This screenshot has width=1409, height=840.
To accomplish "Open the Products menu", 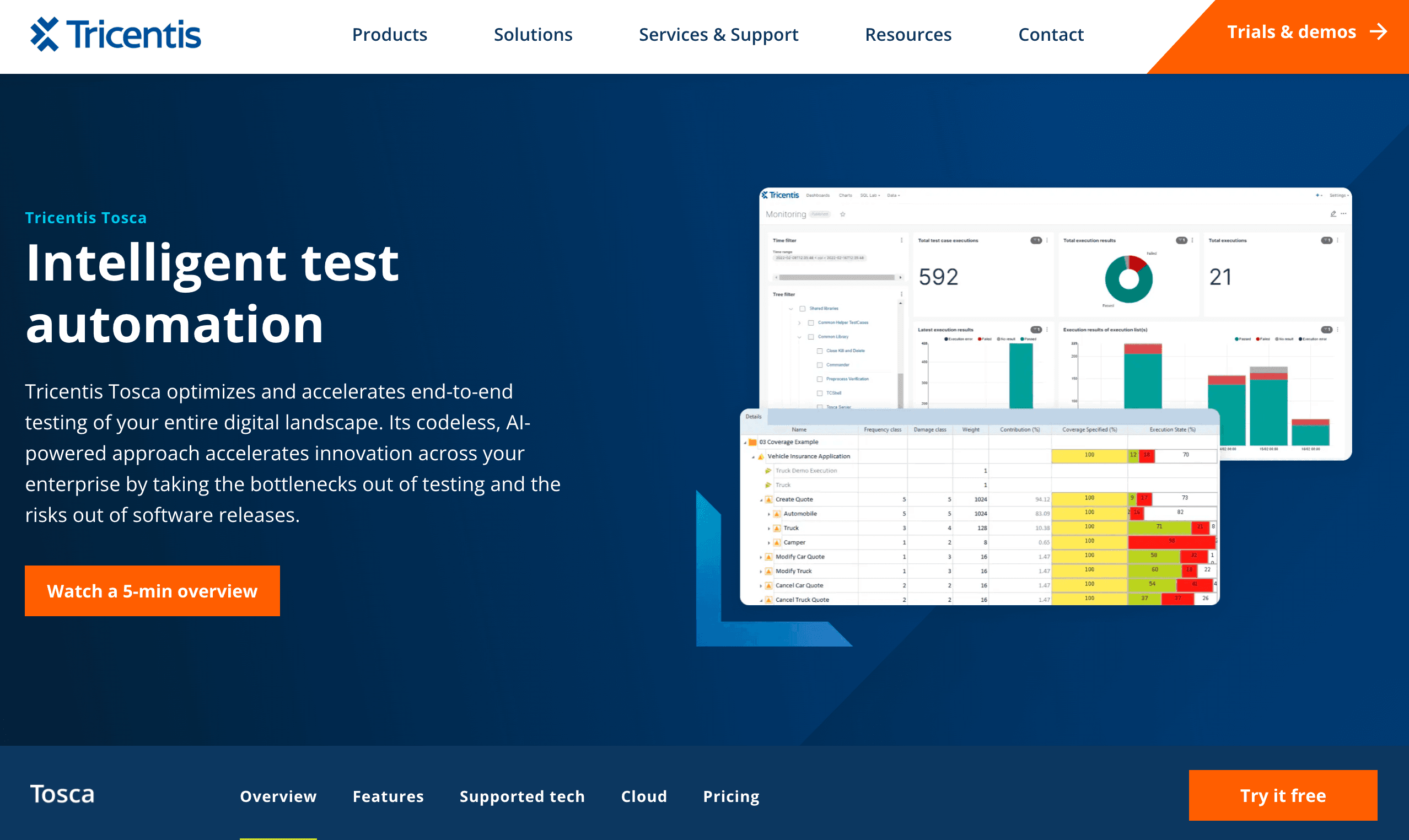I will click(x=390, y=35).
